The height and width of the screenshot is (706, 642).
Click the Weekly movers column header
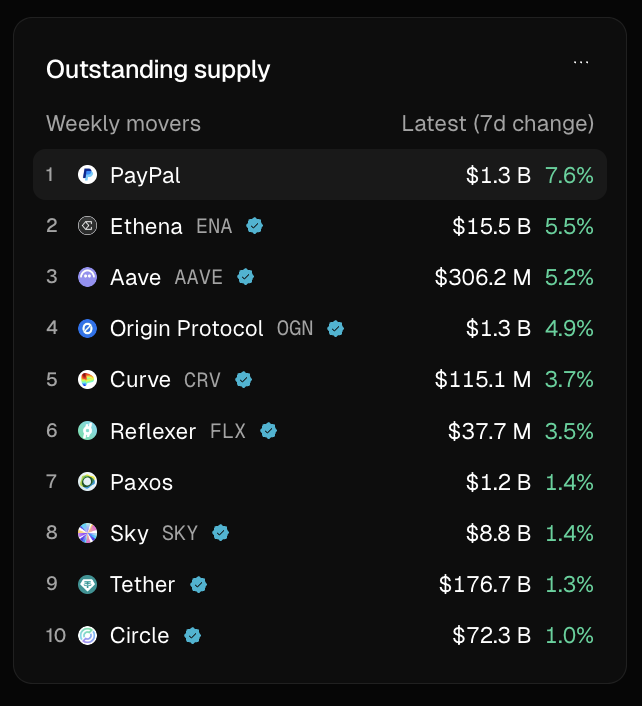(x=123, y=123)
